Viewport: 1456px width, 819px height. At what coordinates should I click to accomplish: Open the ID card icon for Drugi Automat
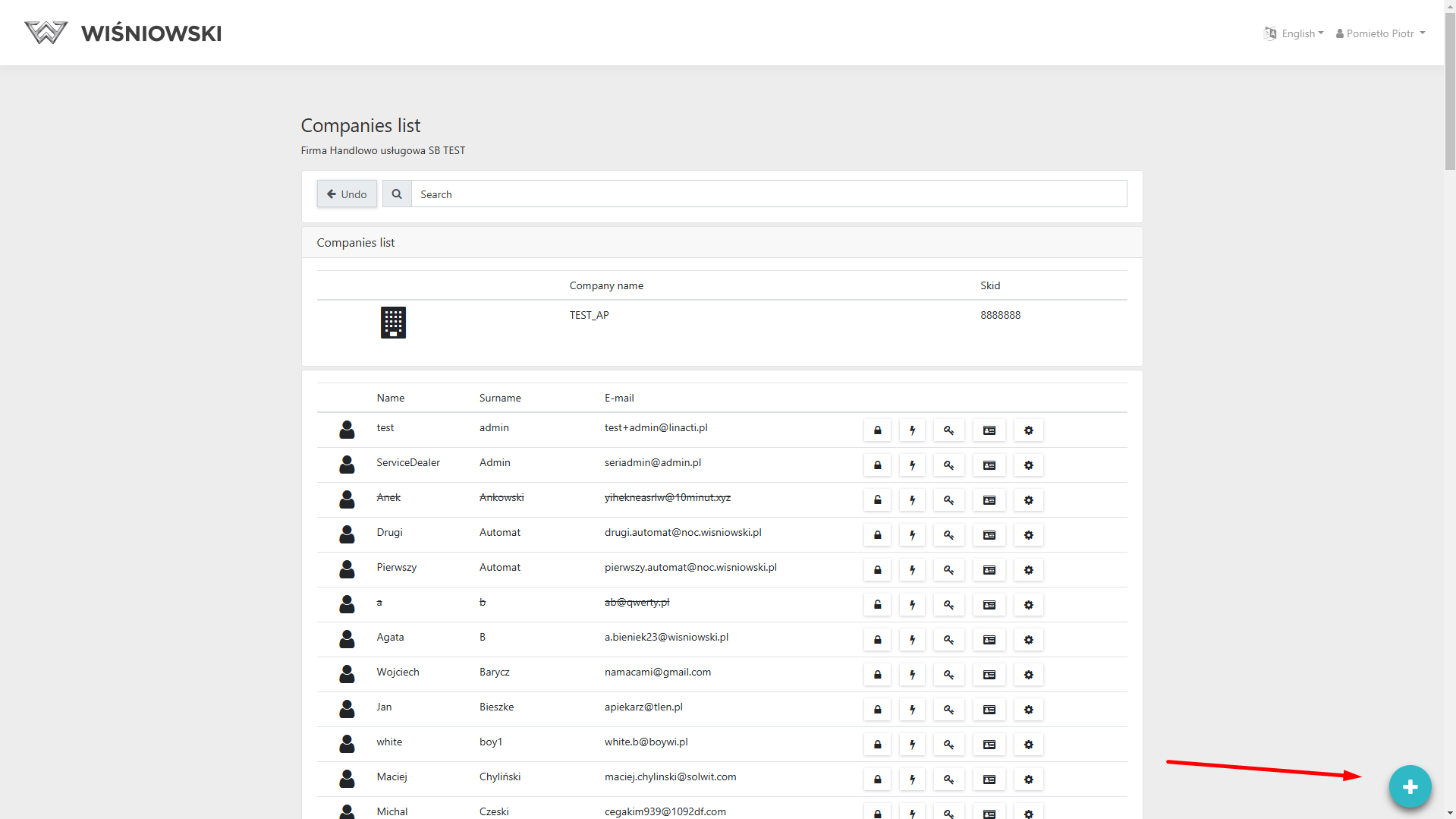[989, 535]
